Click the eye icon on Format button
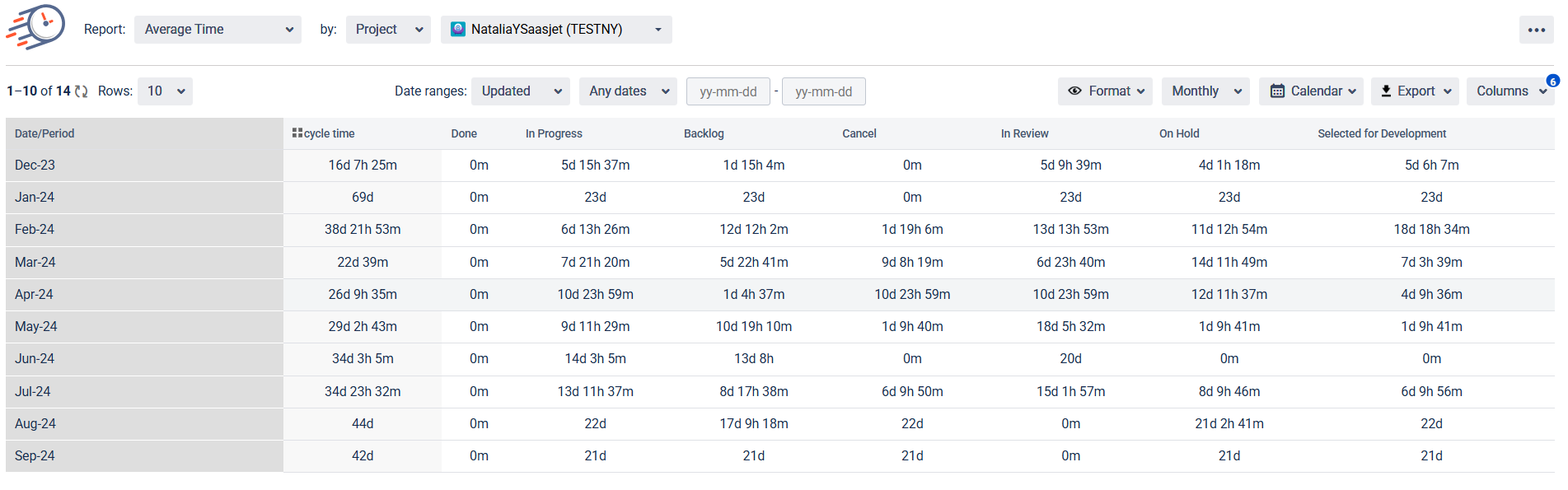The image size is (1568, 490). click(x=1074, y=91)
